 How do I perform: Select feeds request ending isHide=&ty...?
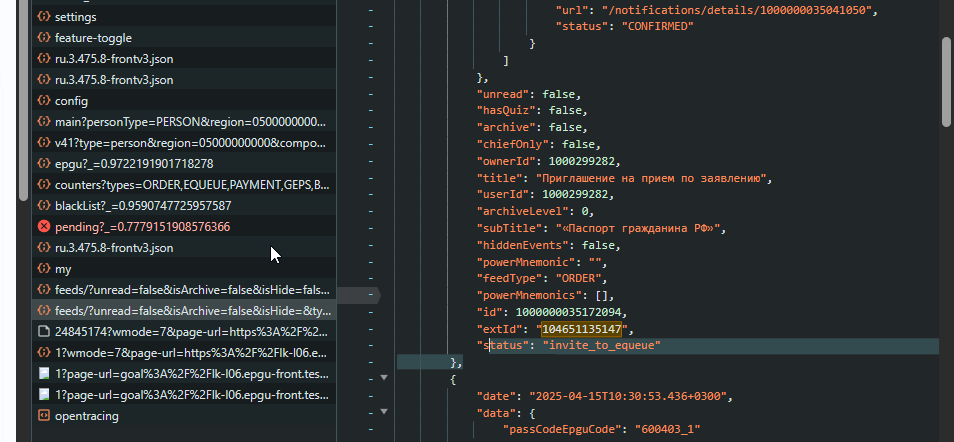pyautogui.click(x=184, y=311)
